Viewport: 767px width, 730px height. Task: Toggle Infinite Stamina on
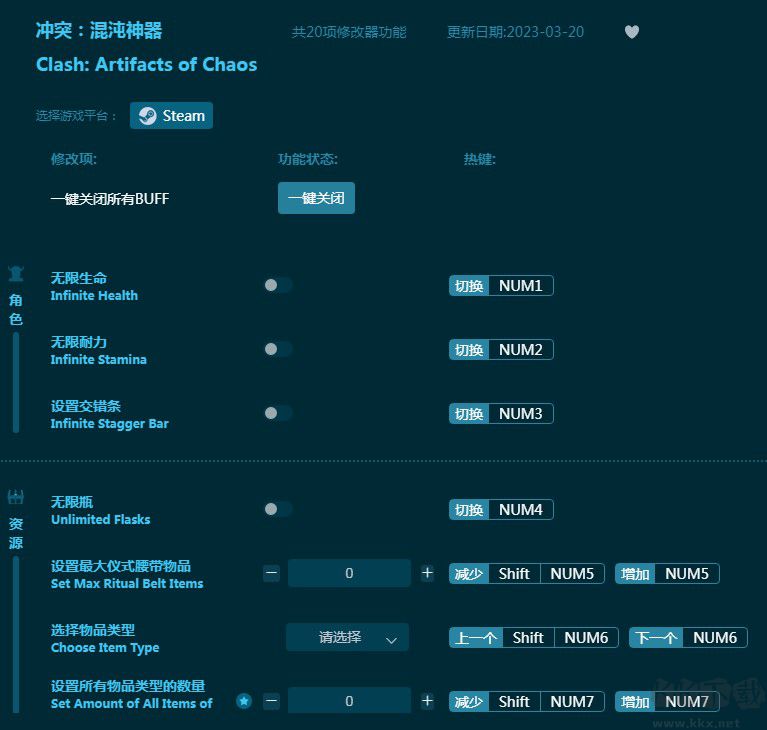point(277,349)
